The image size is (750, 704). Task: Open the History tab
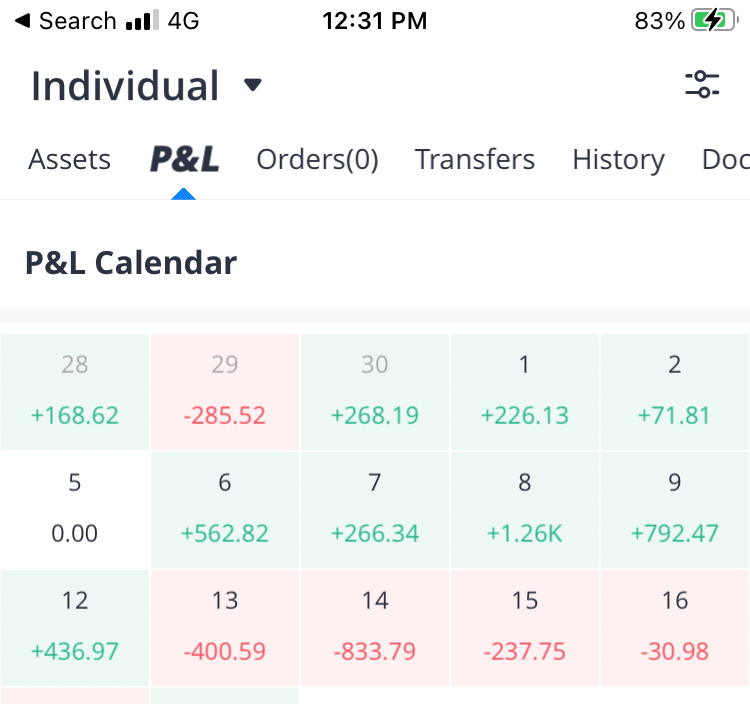618,160
